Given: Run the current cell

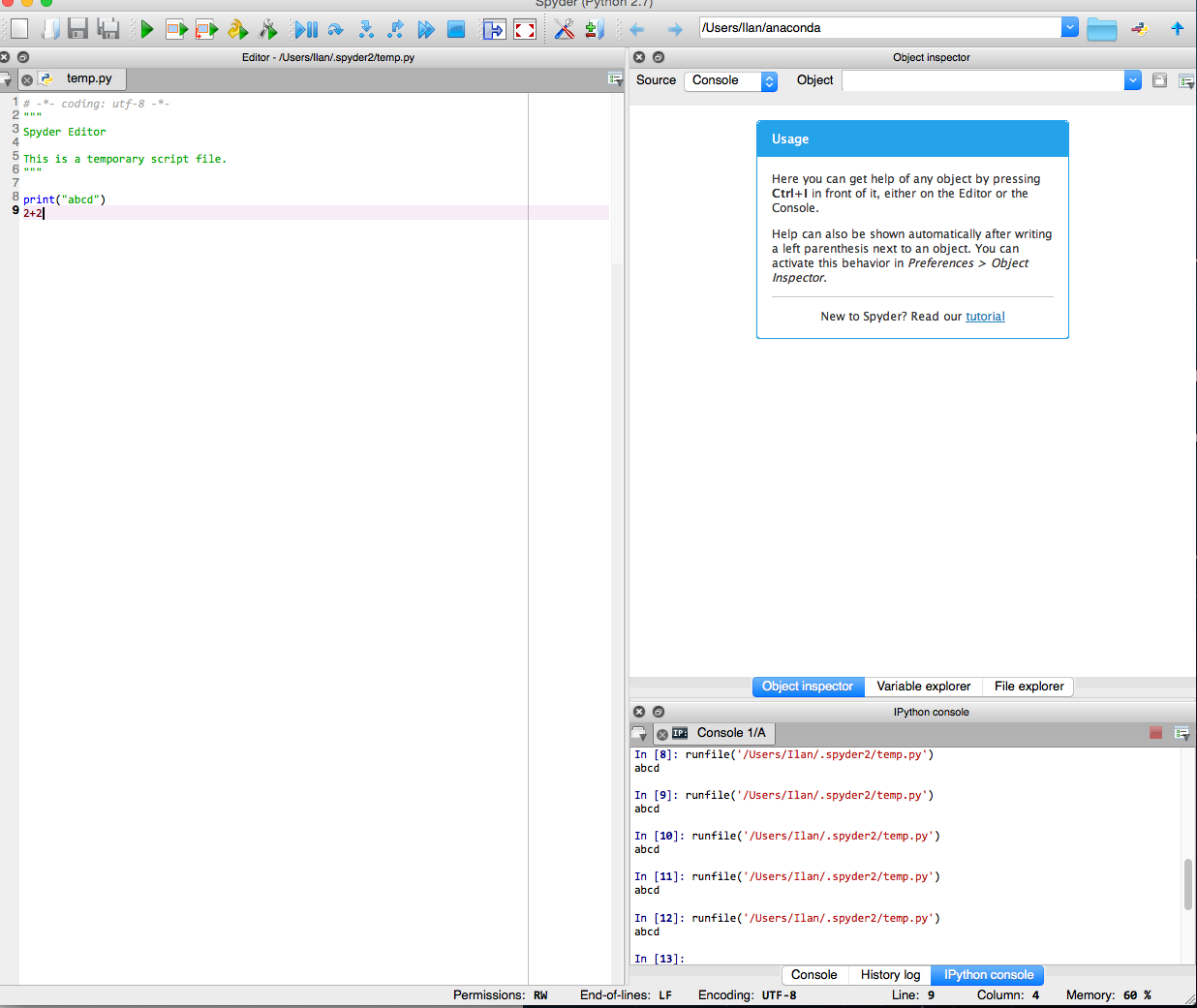Looking at the screenshot, I should click(176, 30).
